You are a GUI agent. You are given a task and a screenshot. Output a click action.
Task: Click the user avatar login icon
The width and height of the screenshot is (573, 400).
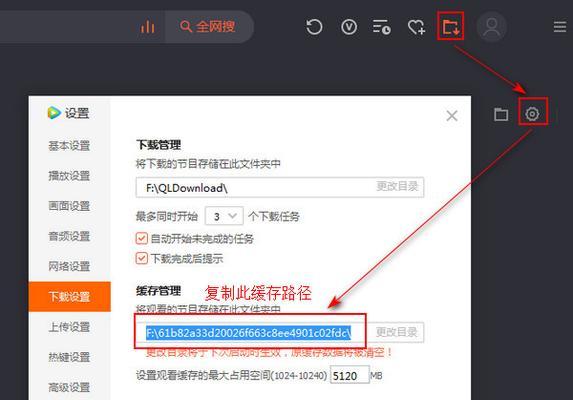492,27
